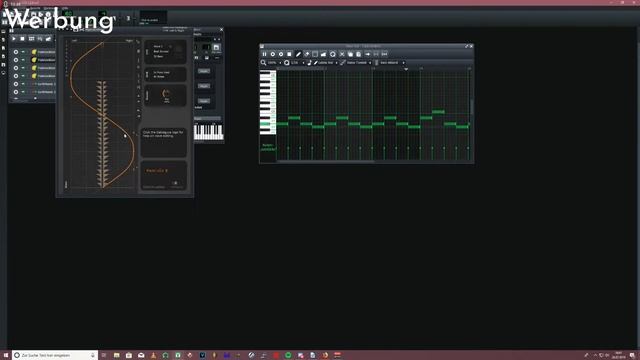Toggle mute on the second Song Editor track
This screenshot has width=640, height=360.
(23, 60)
